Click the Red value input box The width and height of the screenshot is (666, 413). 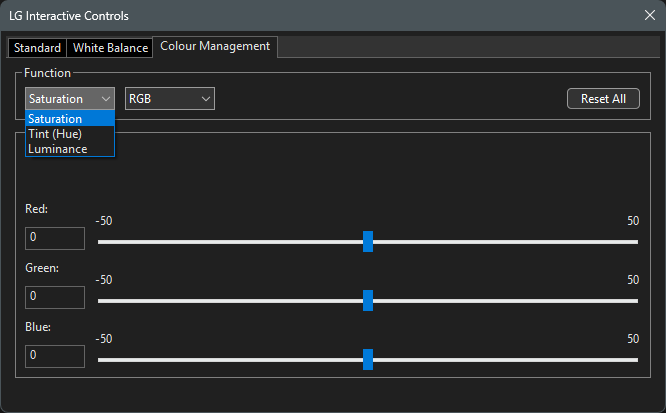point(55,238)
